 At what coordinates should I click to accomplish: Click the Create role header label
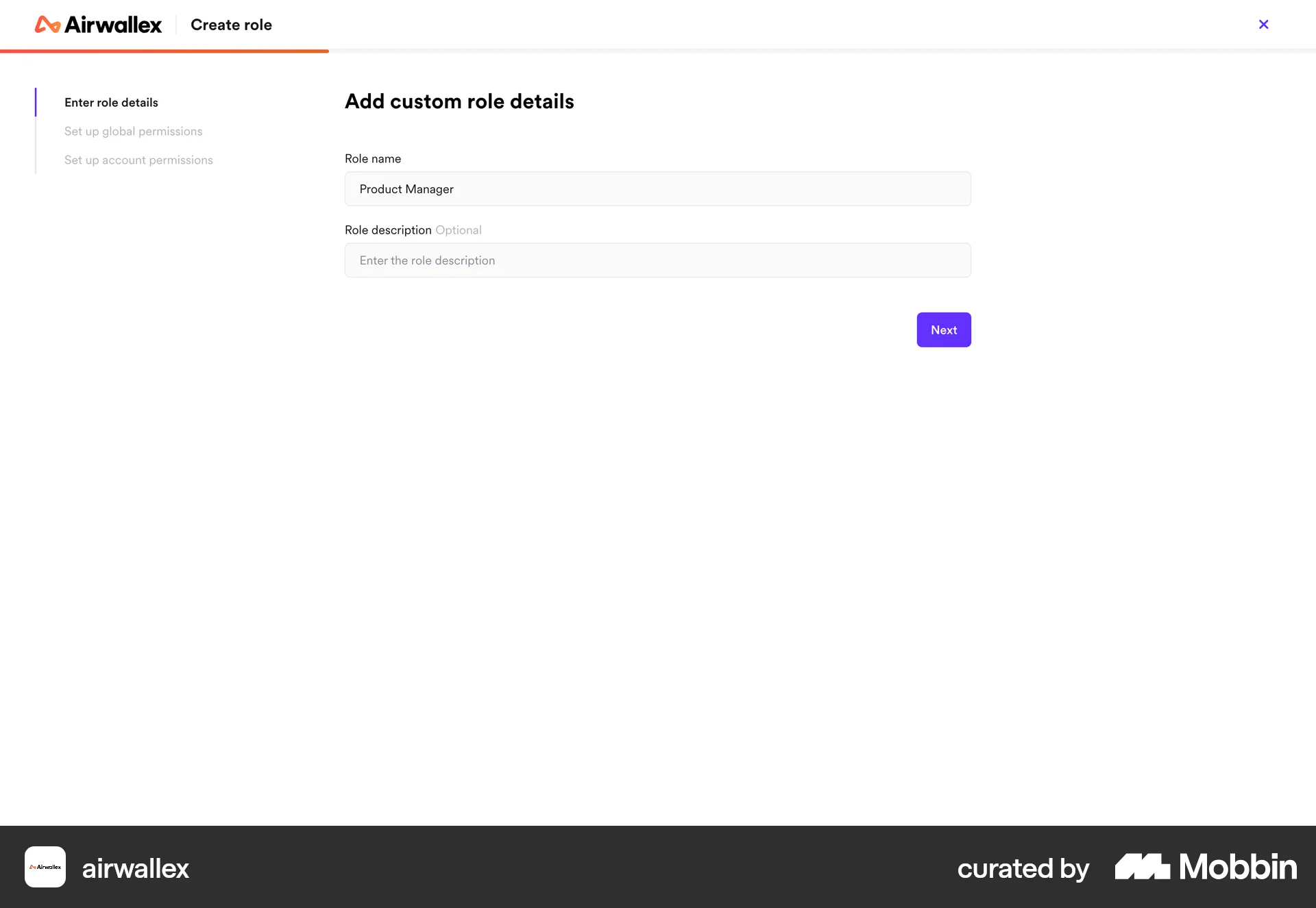(231, 25)
